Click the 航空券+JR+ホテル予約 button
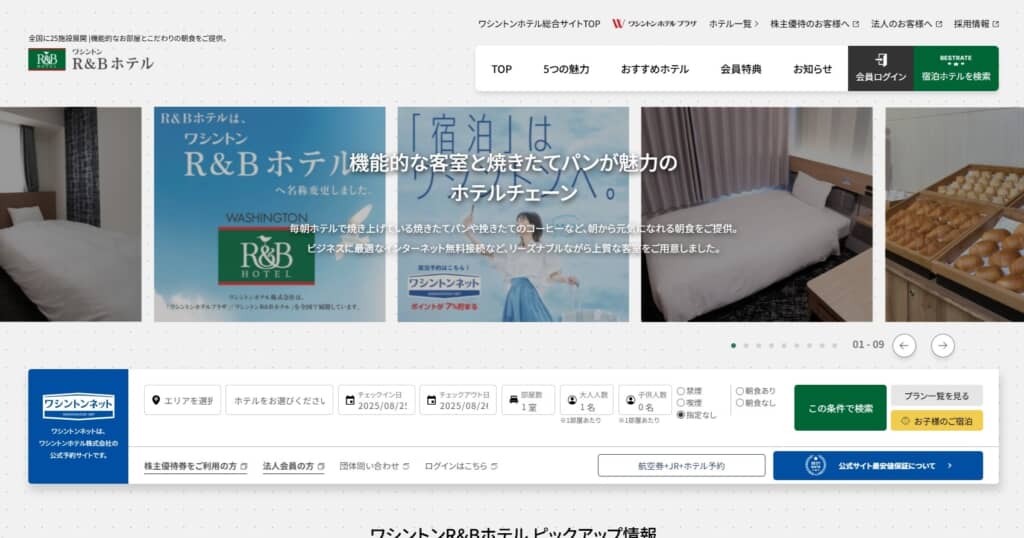Image resolution: width=1024 pixels, height=538 pixels. tap(681, 465)
